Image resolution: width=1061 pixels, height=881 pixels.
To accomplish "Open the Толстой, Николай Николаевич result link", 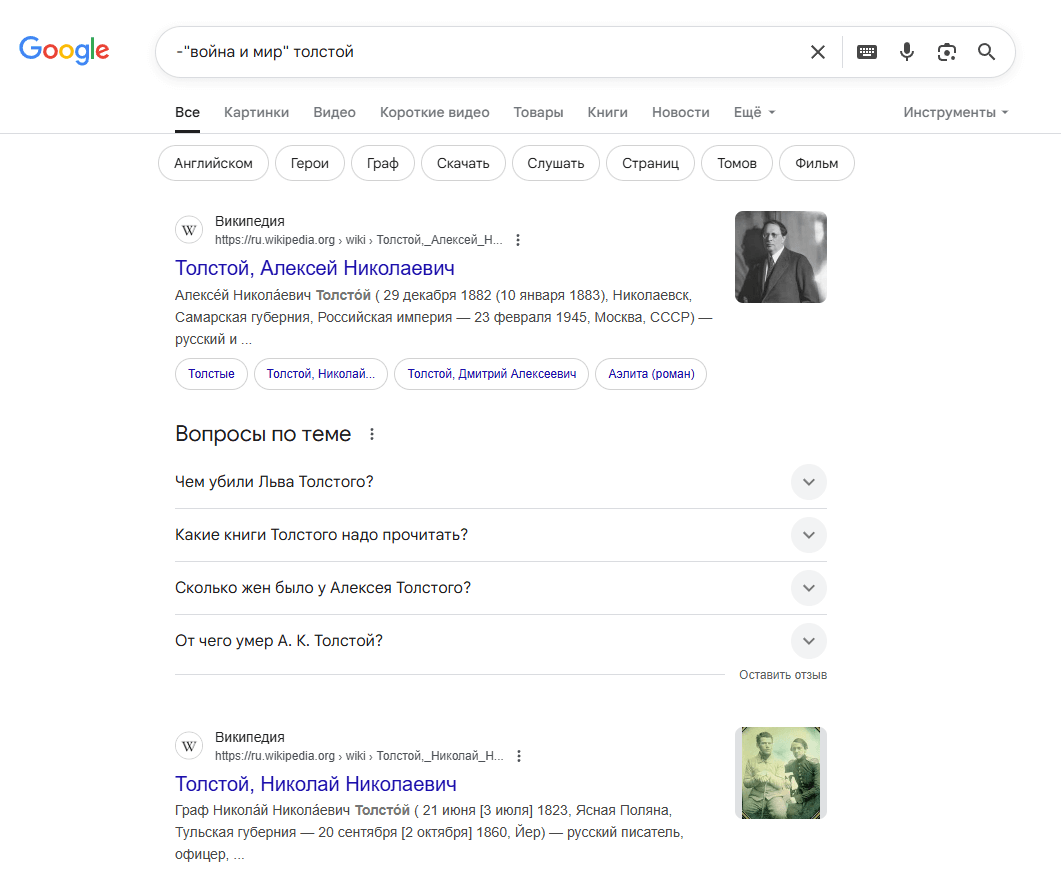I will coord(315,784).
